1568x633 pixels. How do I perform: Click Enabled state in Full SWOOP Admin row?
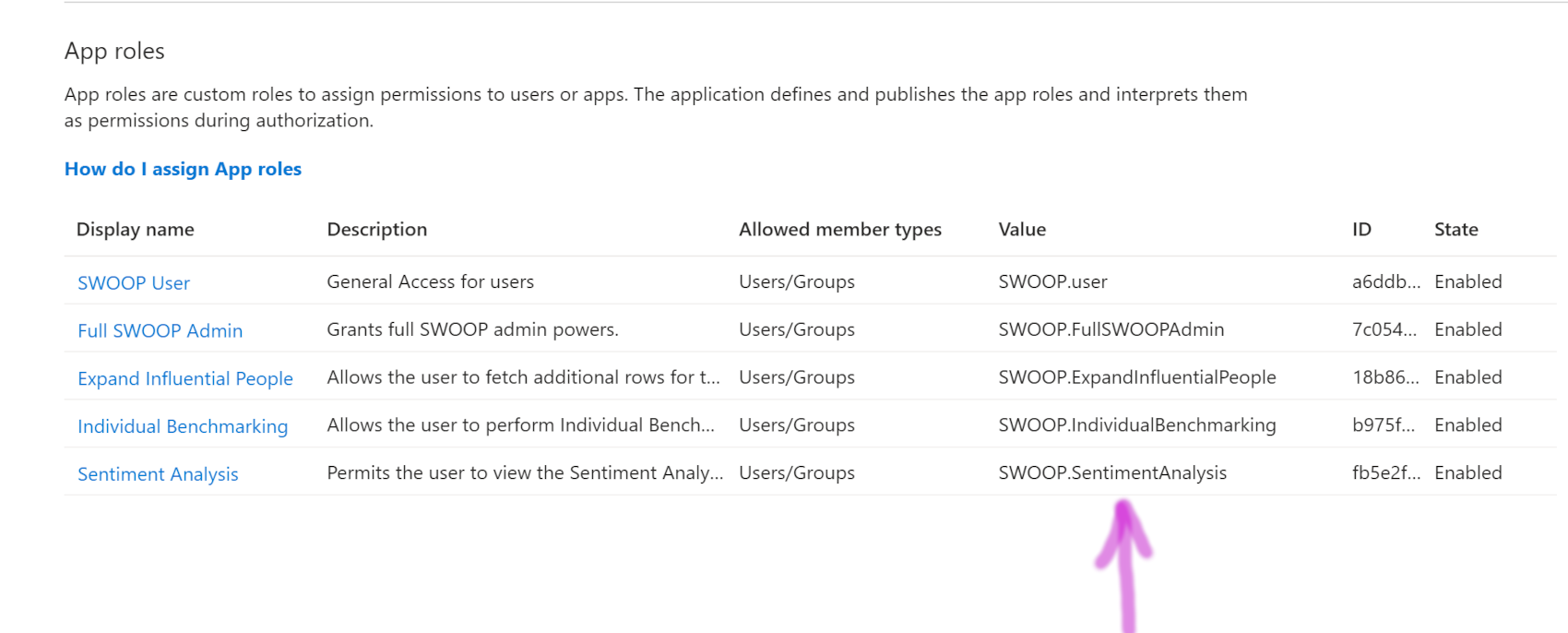(x=1468, y=329)
